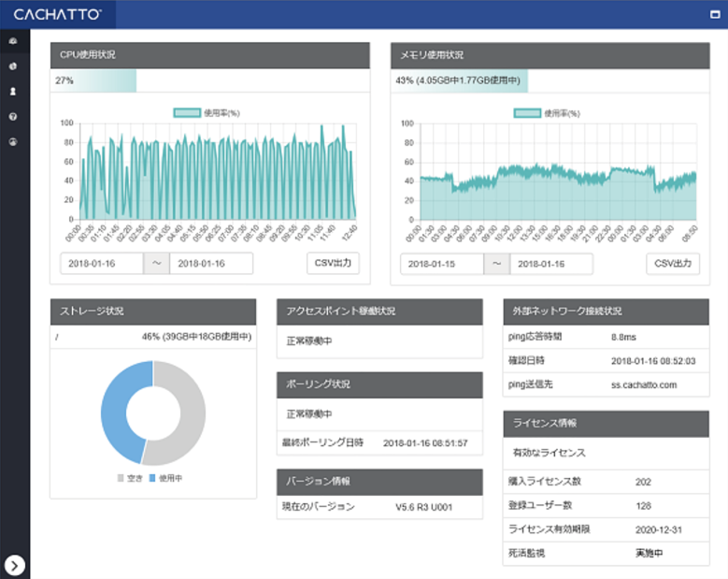Viewport: 728px width, 579px height.
Task: Open the user icon in the sidebar
Action: pyautogui.click(x=14, y=91)
